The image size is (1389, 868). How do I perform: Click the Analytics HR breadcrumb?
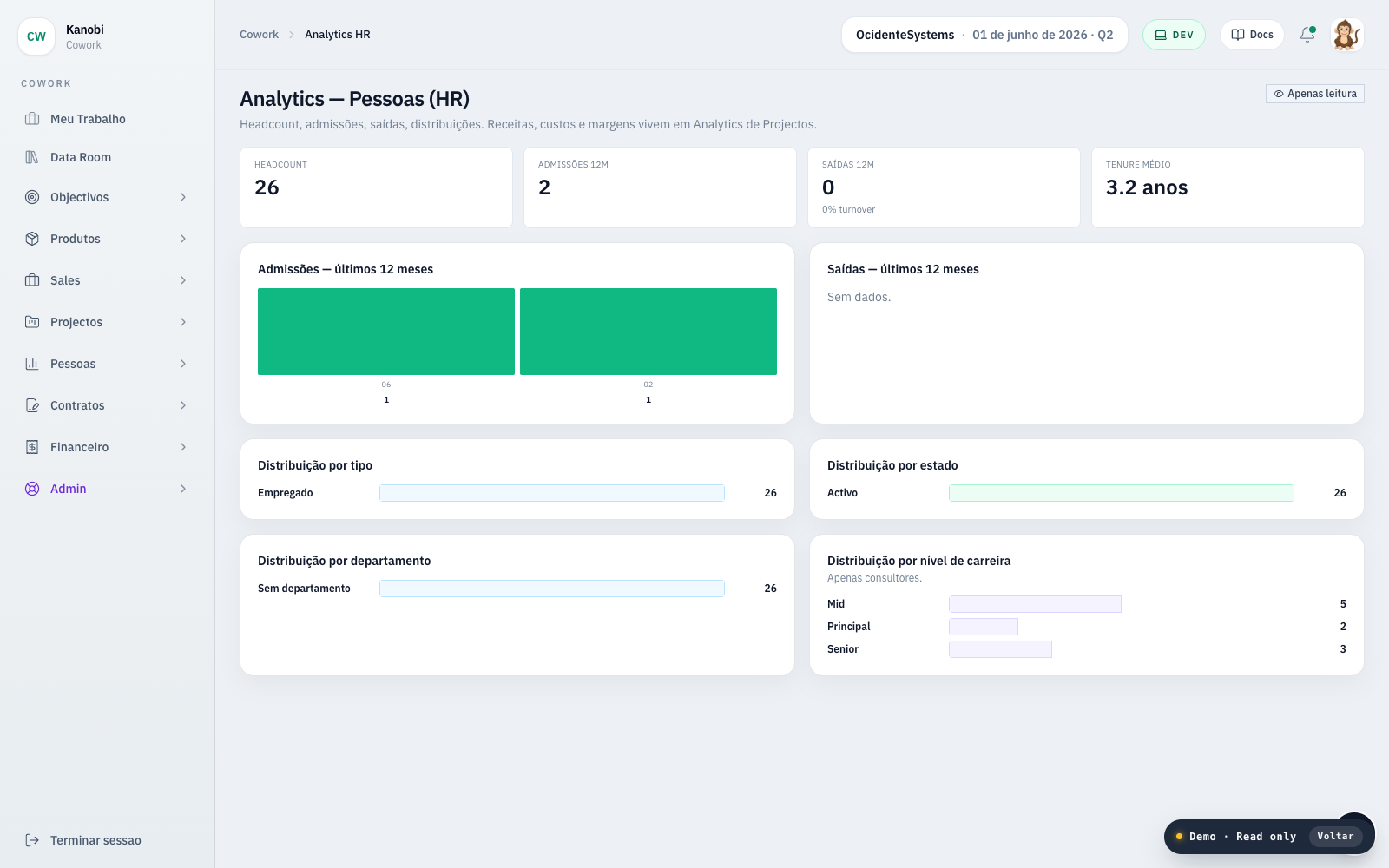(338, 35)
